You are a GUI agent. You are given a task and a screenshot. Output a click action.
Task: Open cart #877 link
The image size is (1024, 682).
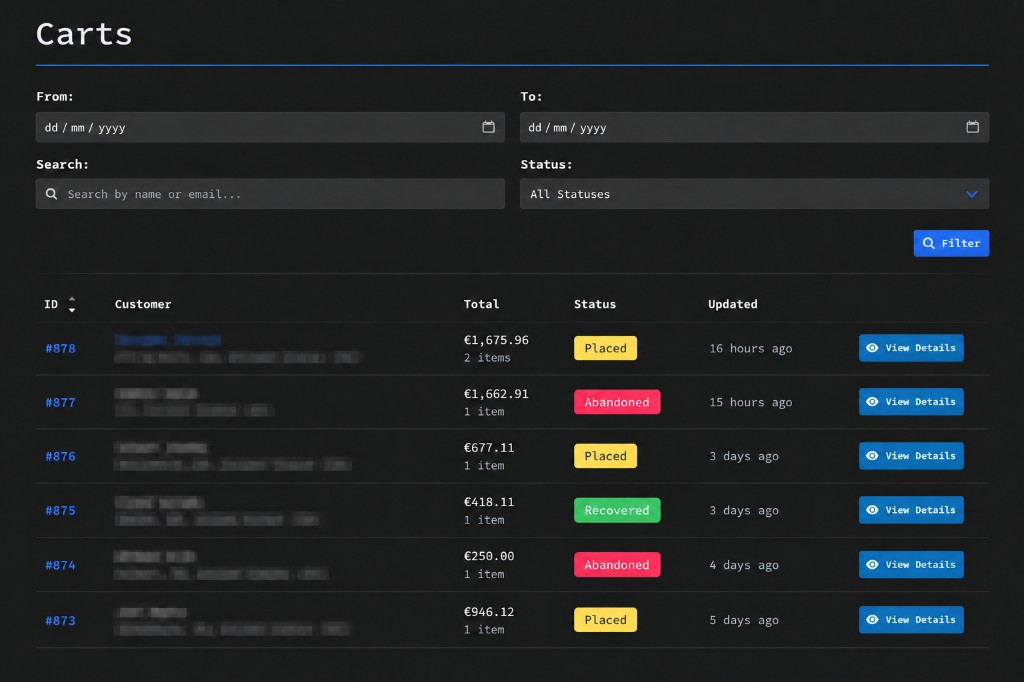[x=60, y=402]
